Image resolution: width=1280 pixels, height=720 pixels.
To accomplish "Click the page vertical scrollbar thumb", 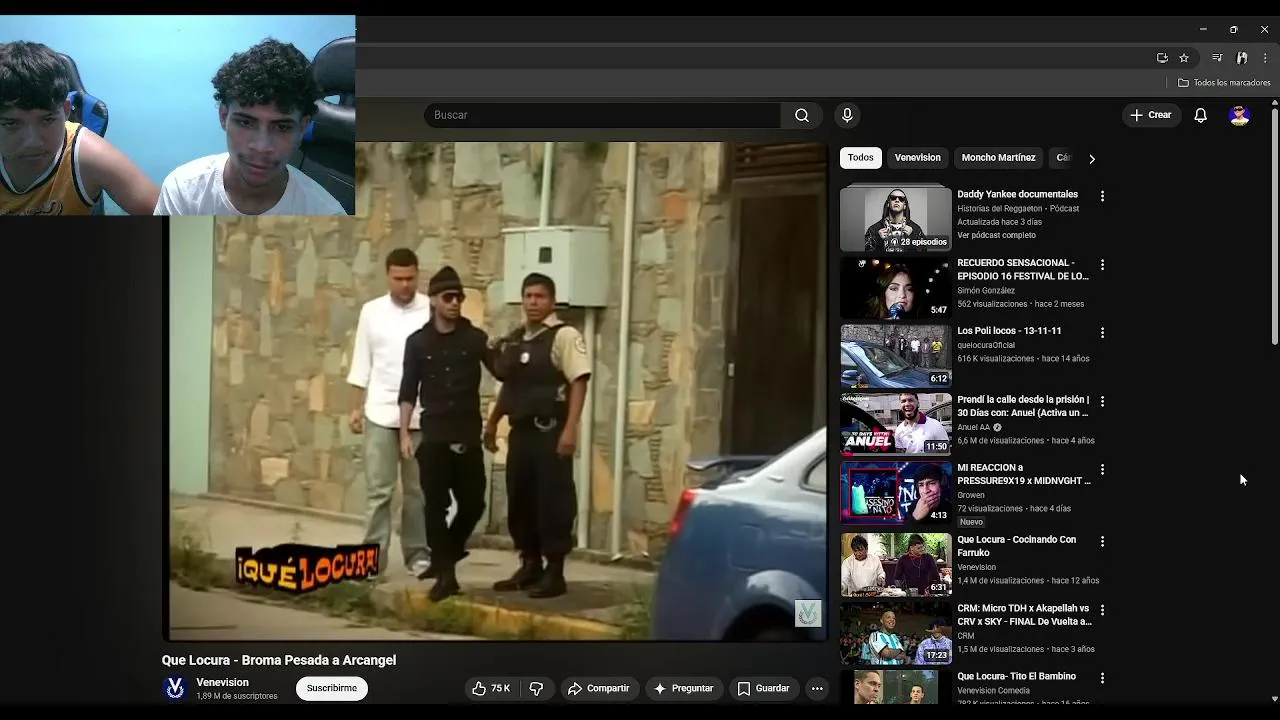I will coord(1274,226).
